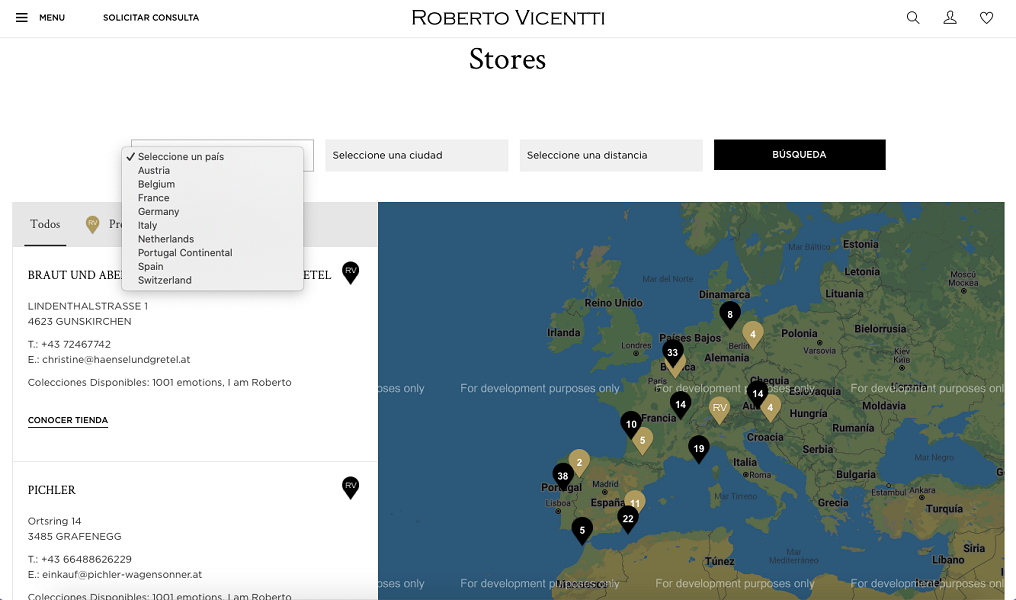Open the search magnifier icon
The height and width of the screenshot is (600, 1016).
coord(913,17)
